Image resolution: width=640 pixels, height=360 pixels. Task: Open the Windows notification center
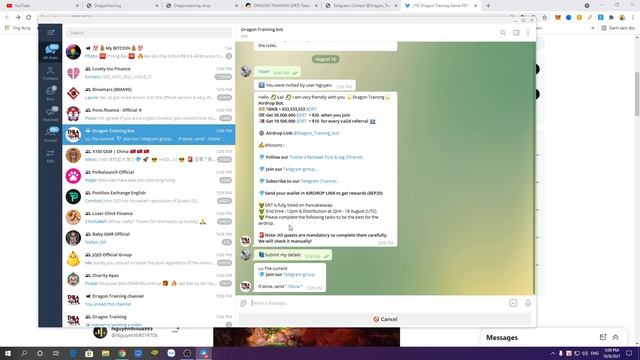629,353
